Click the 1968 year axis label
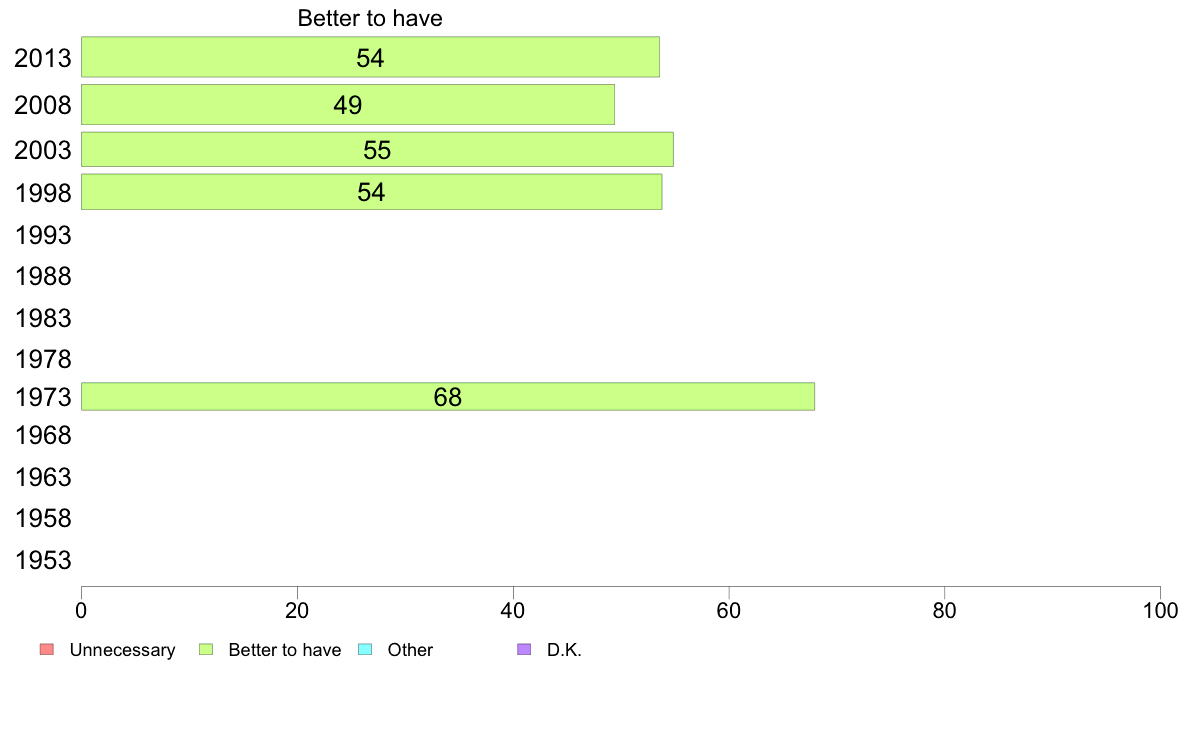Viewport: 1188px width, 736px height. point(43,436)
